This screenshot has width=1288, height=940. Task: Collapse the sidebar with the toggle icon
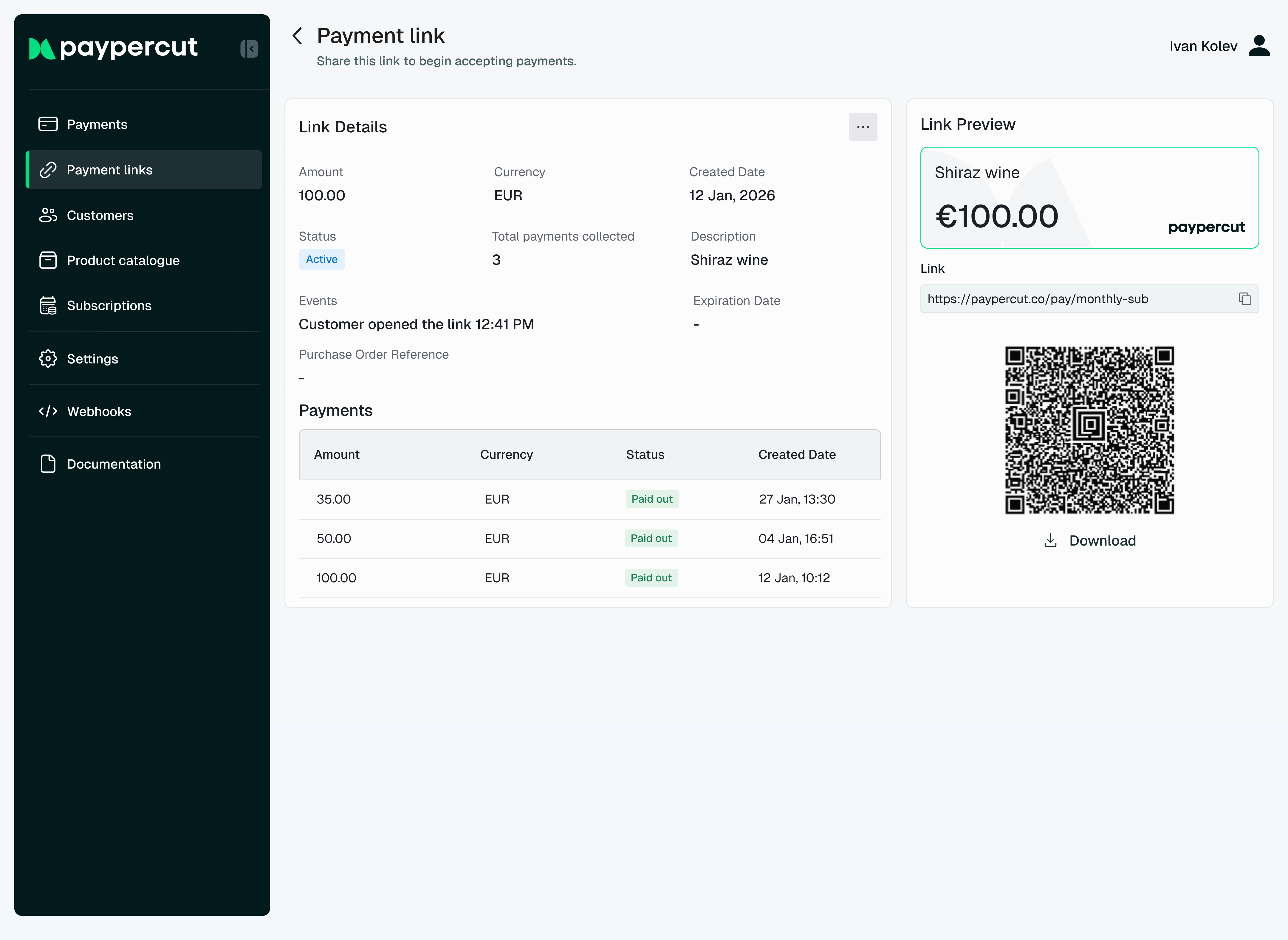tap(249, 48)
